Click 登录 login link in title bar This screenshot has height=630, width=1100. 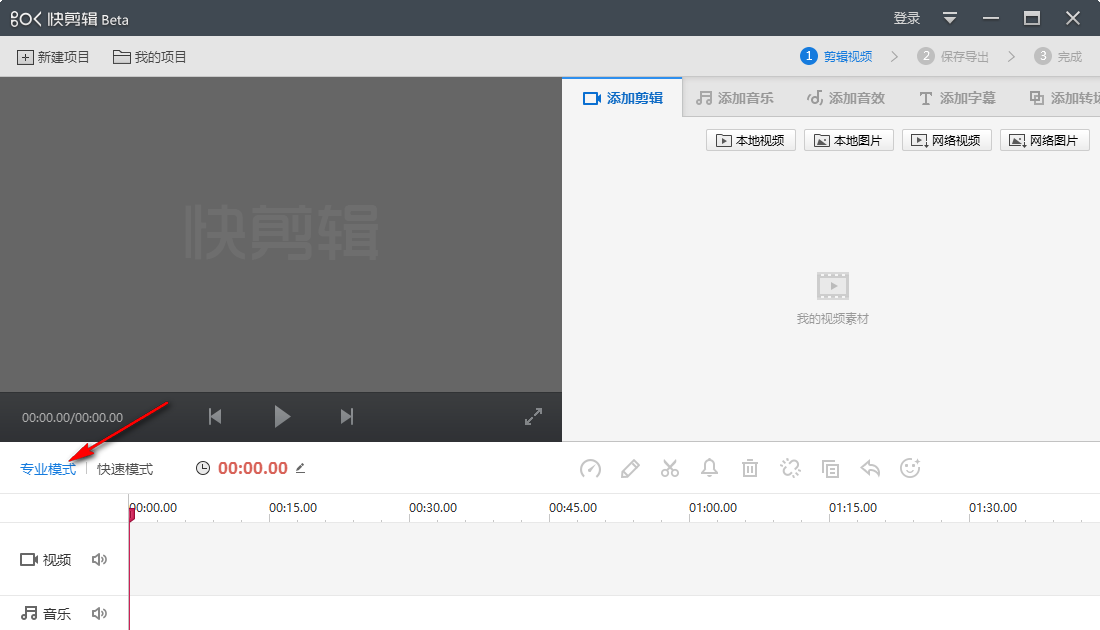pyautogui.click(x=906, y=19)
